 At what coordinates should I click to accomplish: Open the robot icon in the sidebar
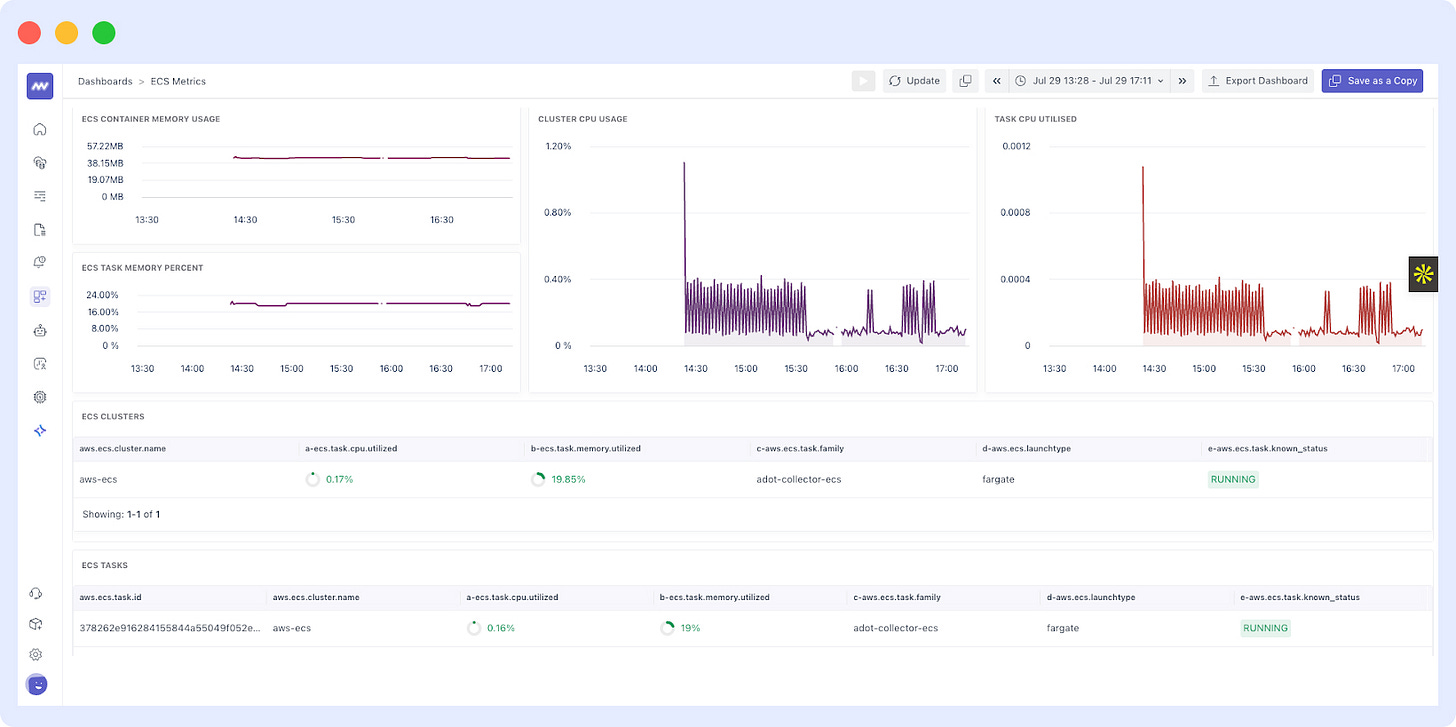[x=40, y=330]
